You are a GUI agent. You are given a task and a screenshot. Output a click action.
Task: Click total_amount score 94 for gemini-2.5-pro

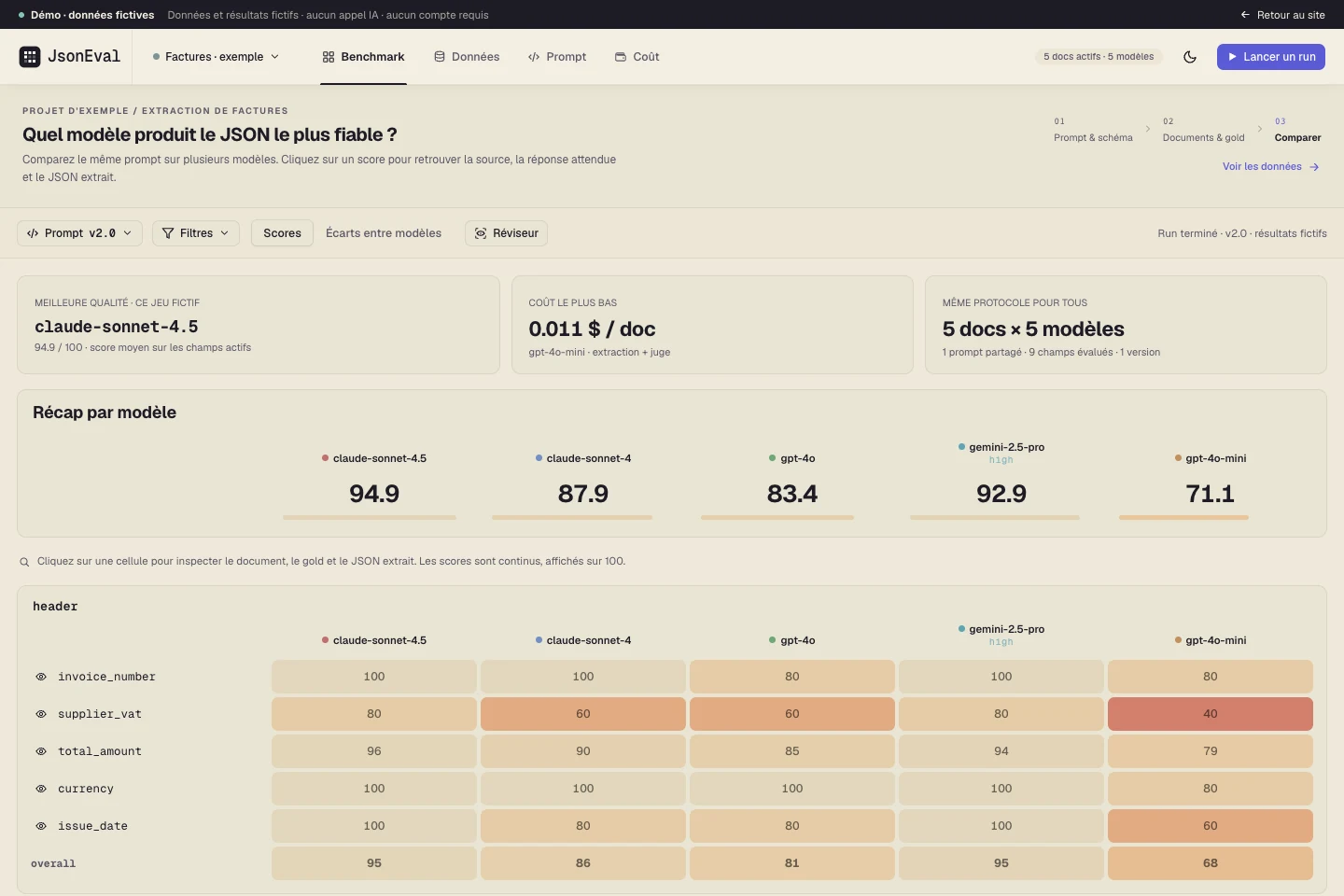point(1001,751)
